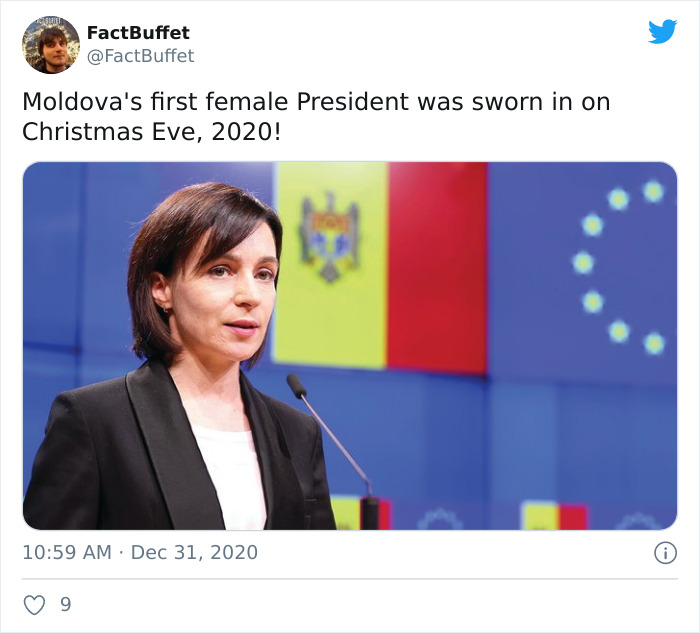Open the FactBuffet profile avatar

[x=51, y=45]
